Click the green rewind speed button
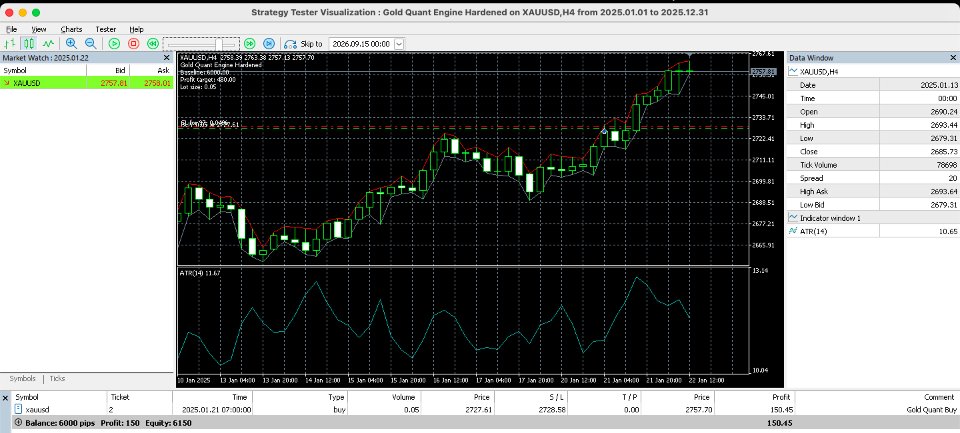Image resolution: width=960 pixels, height=433 pixels. pos(153,43)
